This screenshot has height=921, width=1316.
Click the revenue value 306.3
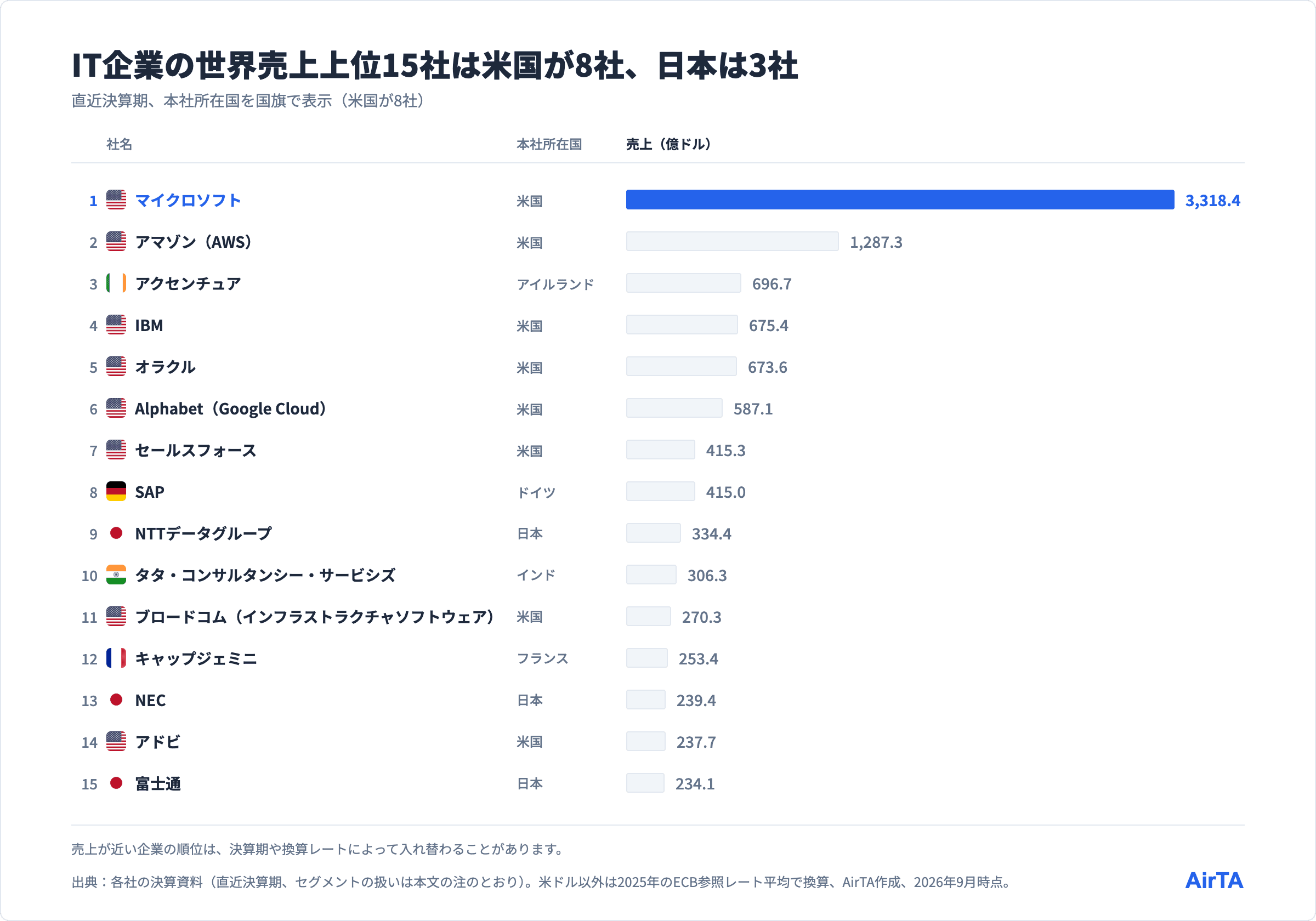(707, 576)
